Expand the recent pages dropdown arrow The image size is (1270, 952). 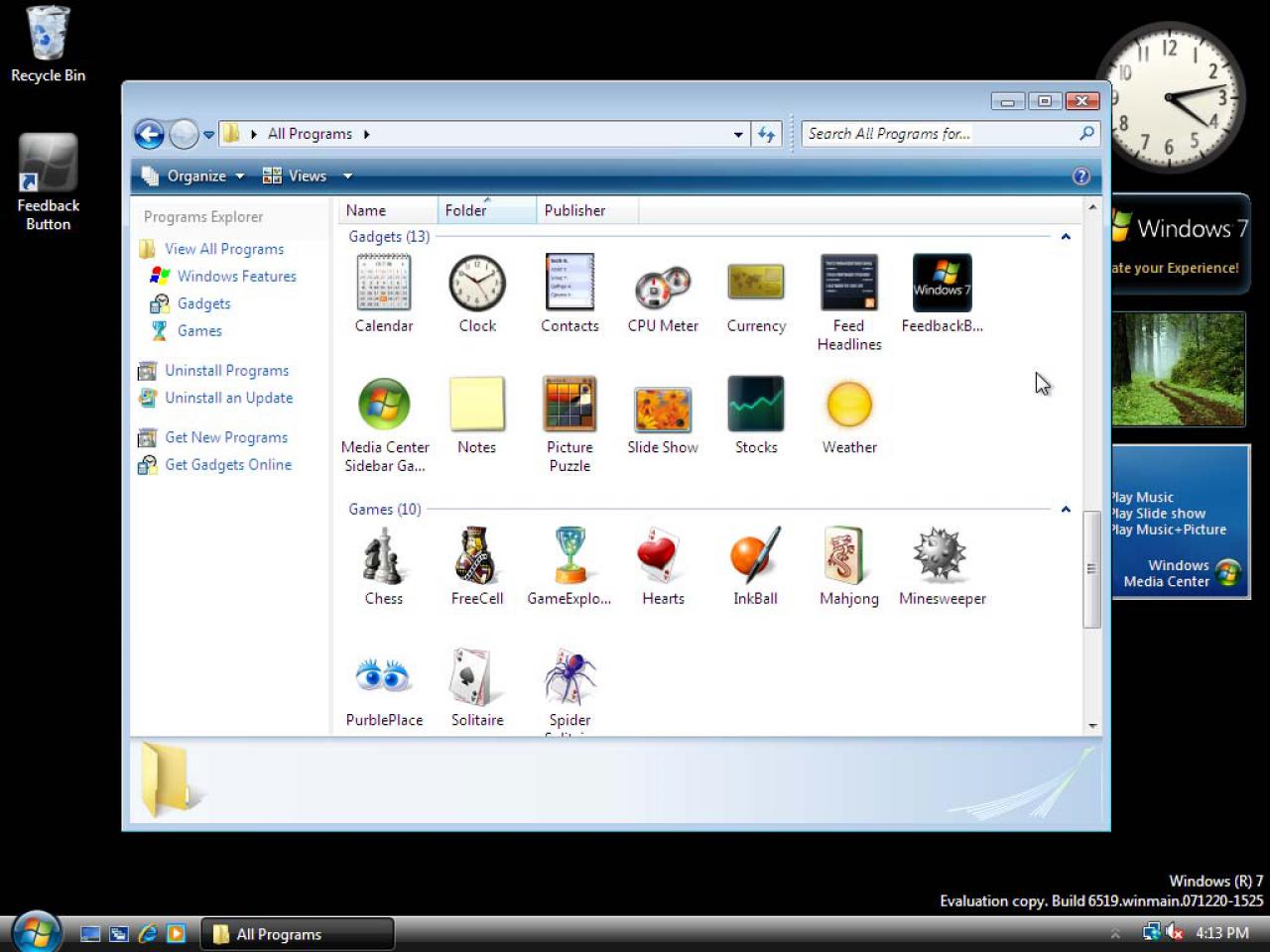(x=208, y=134)
